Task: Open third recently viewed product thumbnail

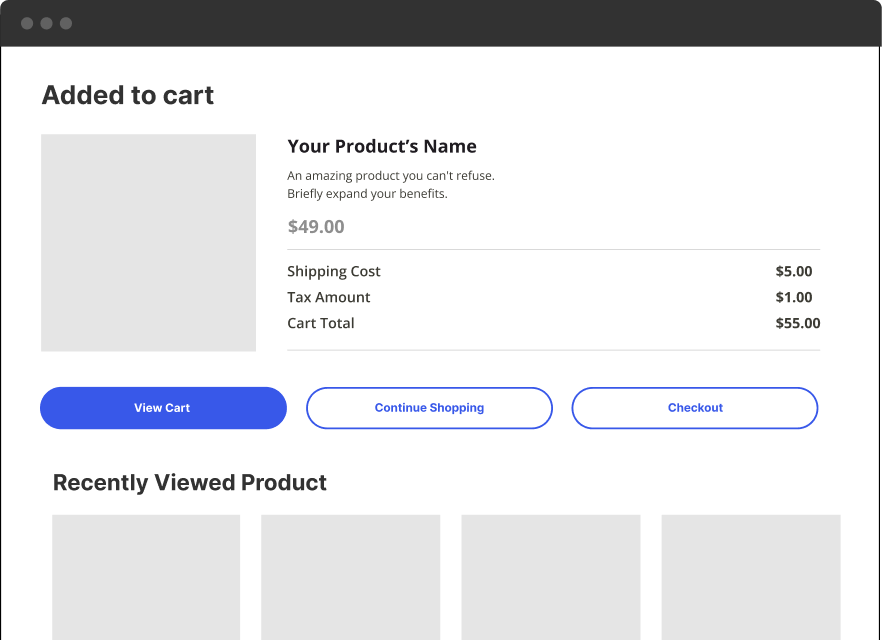Action: (551, 577)
